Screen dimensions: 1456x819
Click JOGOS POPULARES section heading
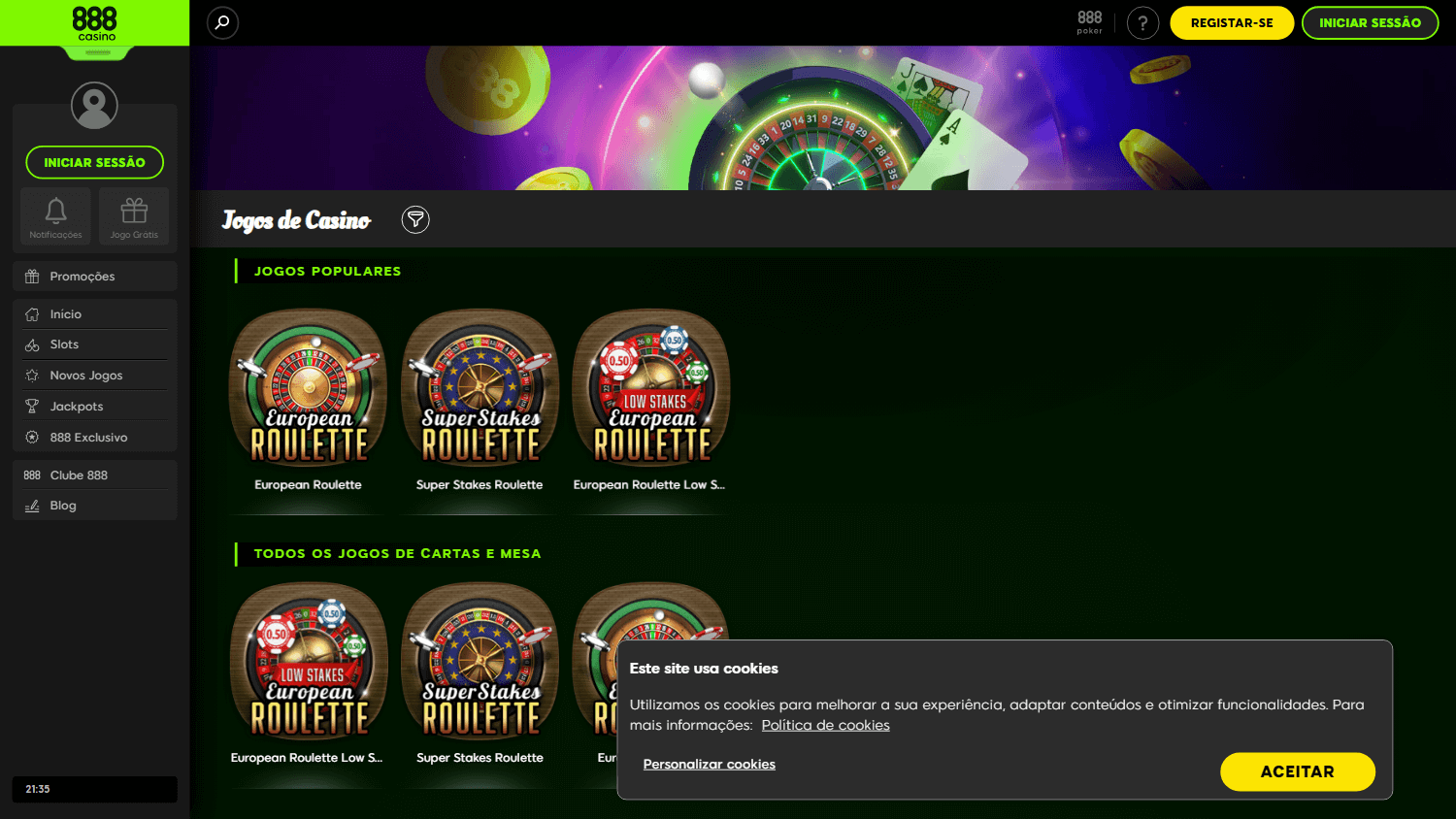(x=327, y=272)
